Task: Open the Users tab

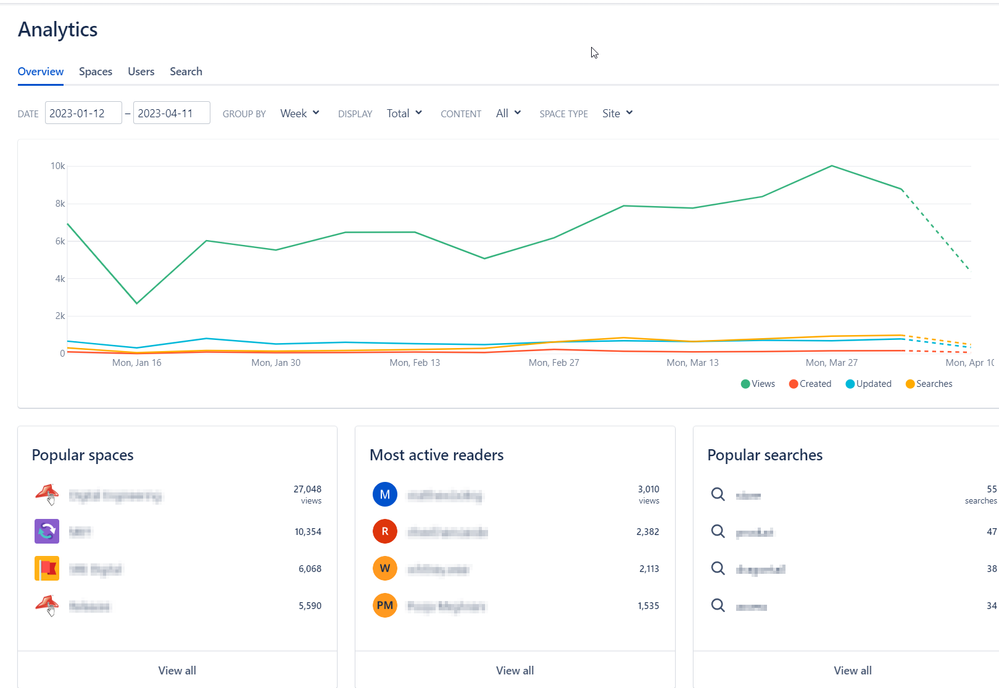Action: click(x=141, y=71)
